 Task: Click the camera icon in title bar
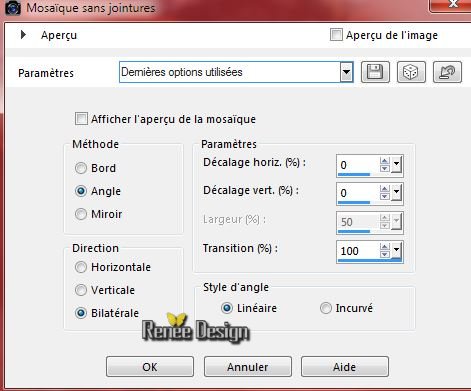tap(13, 7)
